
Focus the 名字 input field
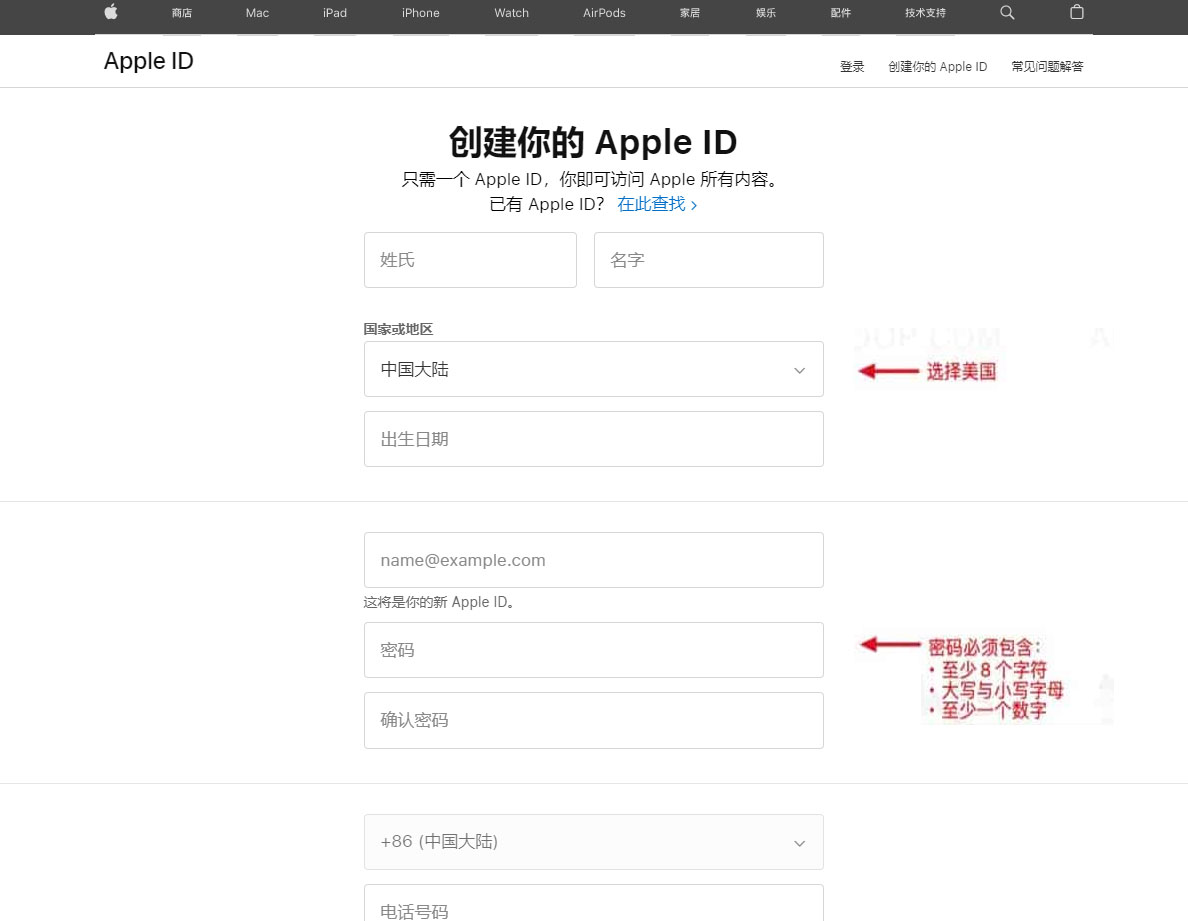708,260
